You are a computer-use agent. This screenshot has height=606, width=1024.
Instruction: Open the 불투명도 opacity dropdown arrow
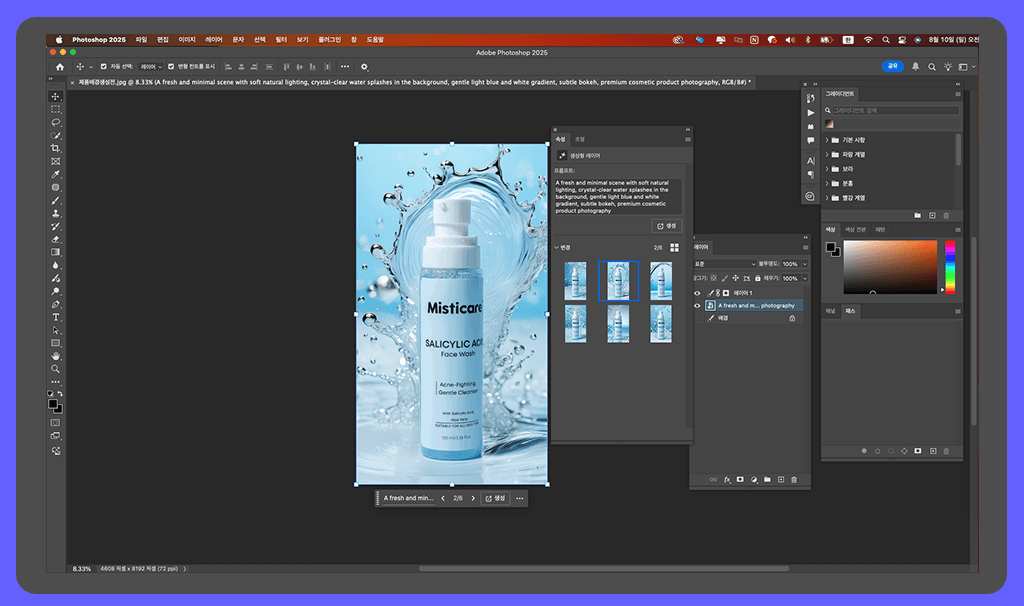coord(805,264)
